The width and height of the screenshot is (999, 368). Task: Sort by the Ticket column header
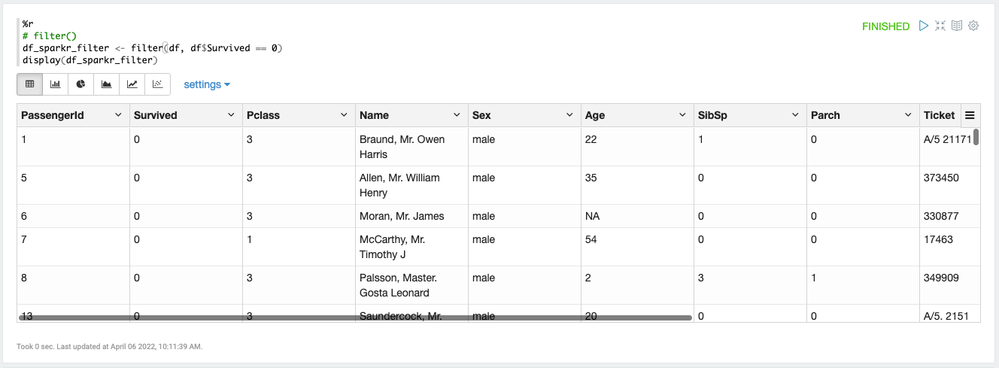click(x=939, y=115)
